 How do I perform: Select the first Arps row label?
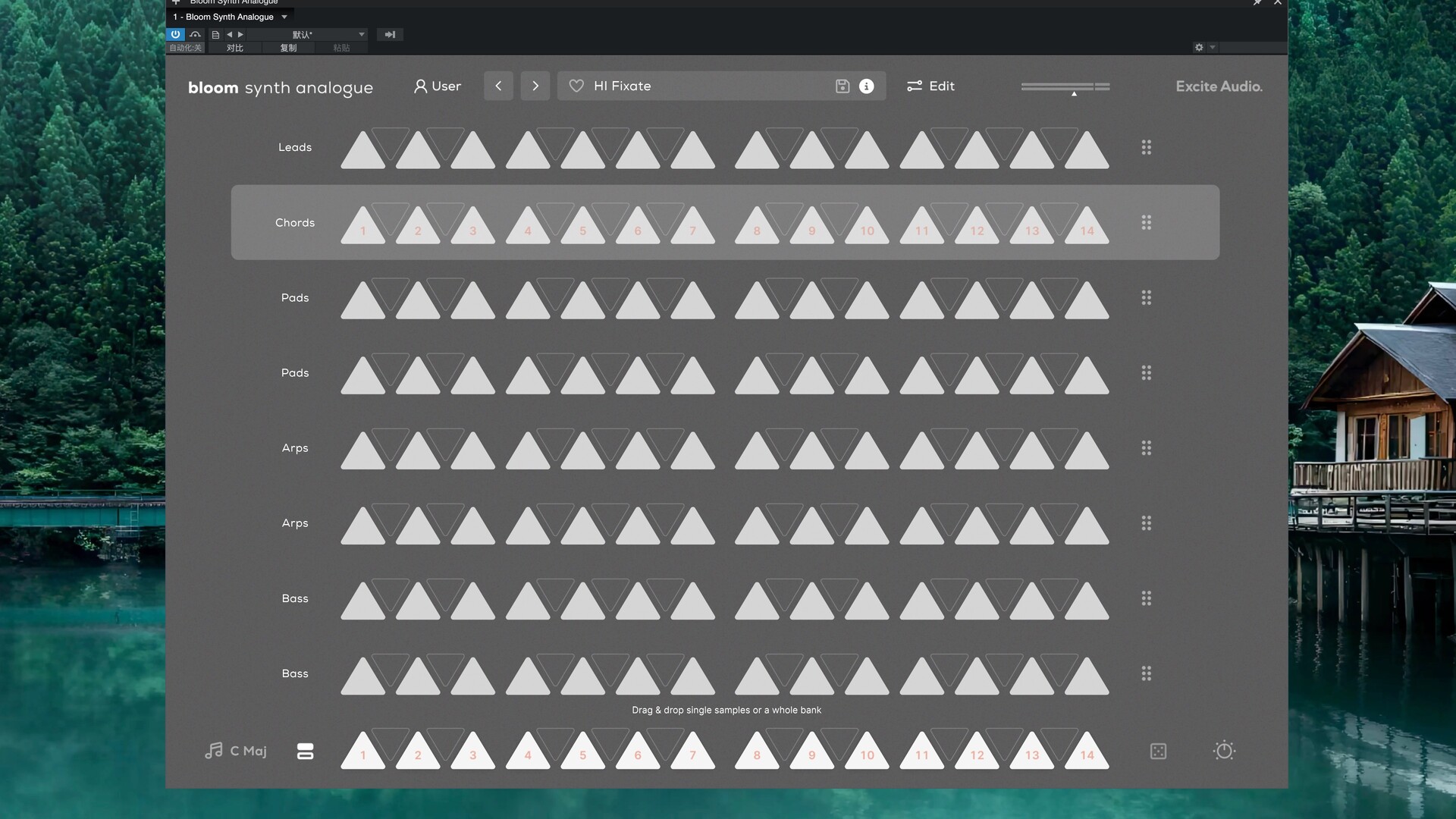pyautogui.click(x=295, y=447)
